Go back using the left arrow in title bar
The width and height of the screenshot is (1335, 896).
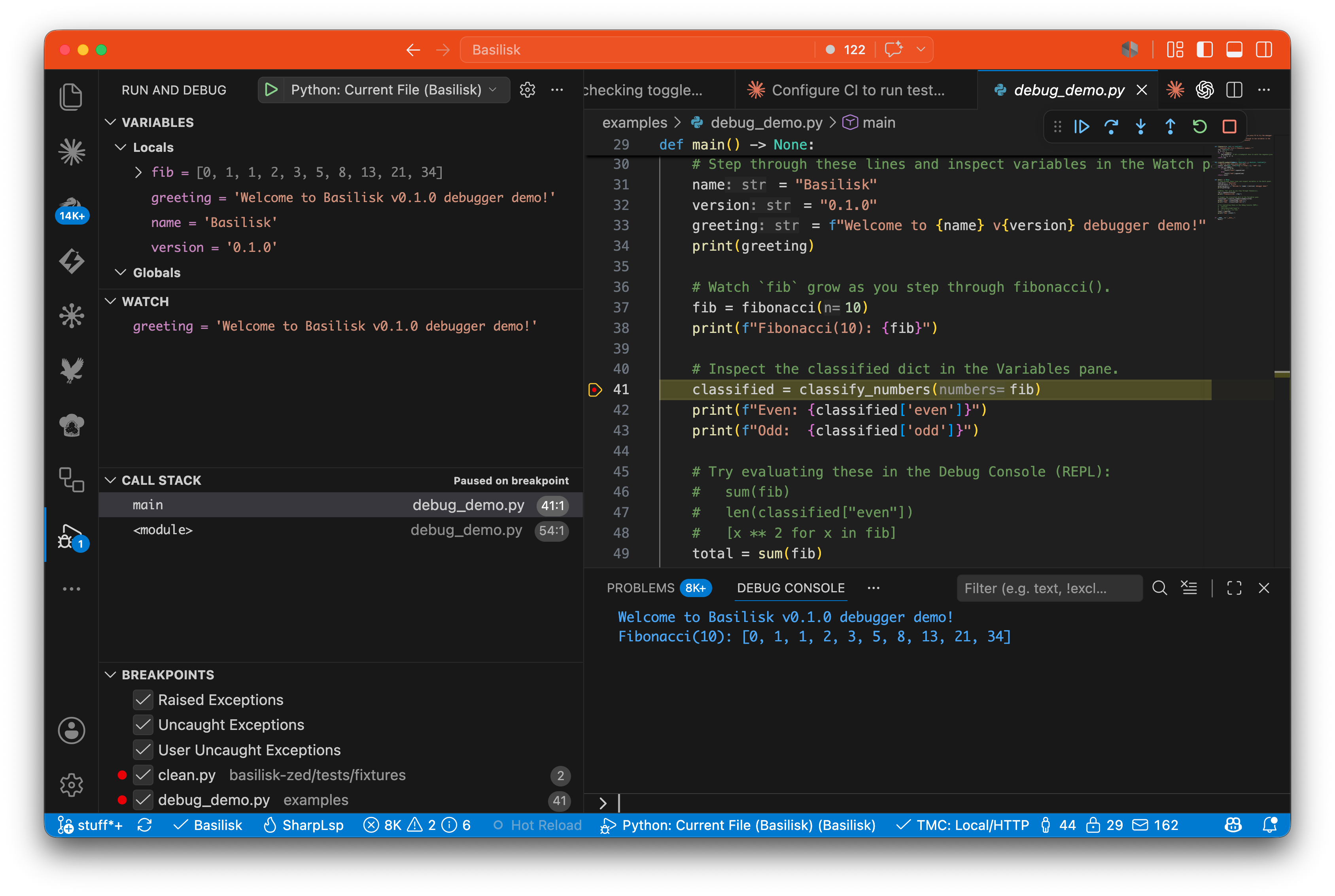[x=413, y=50]
